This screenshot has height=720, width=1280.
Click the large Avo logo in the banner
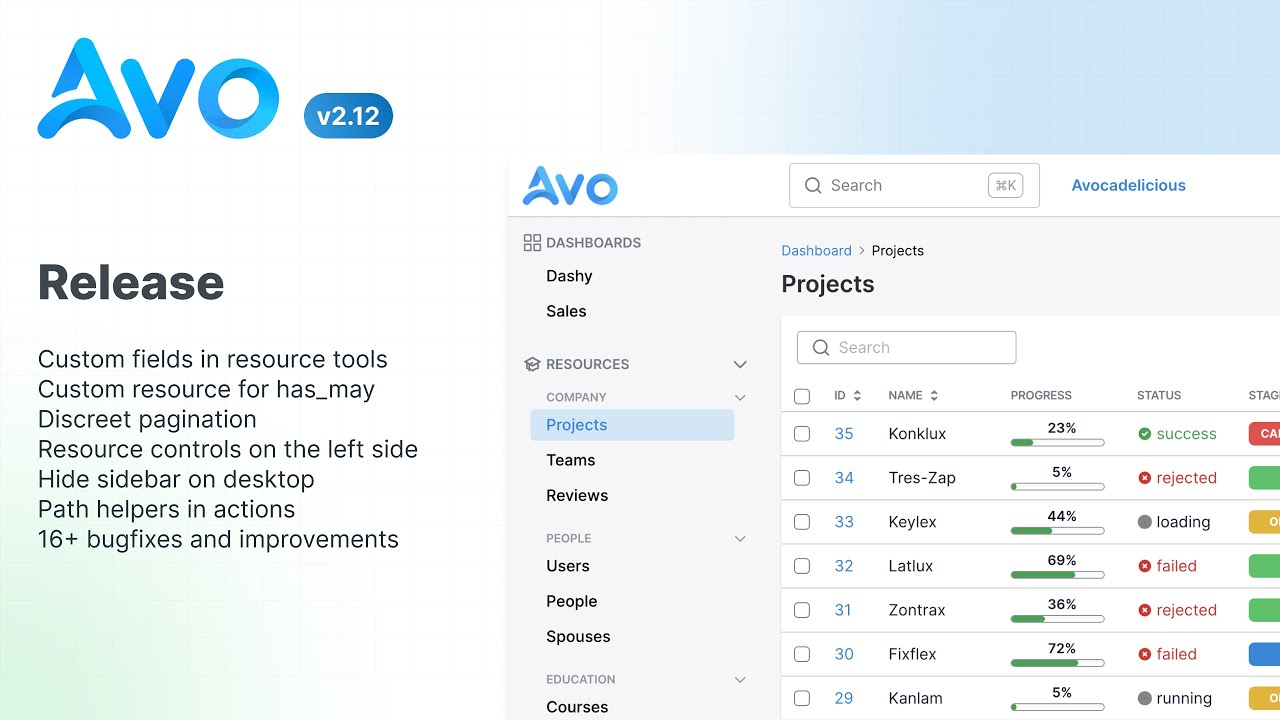[x=158, y=90]
